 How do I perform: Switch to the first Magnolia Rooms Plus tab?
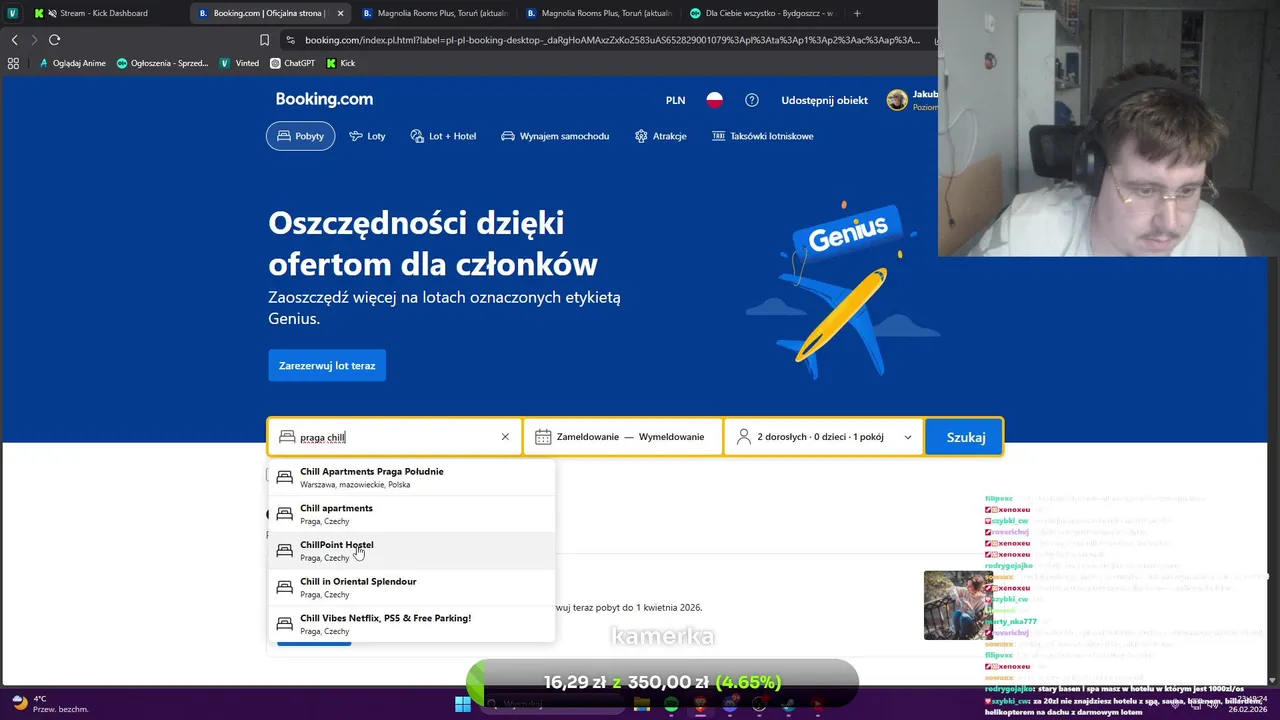pos(435,13)
